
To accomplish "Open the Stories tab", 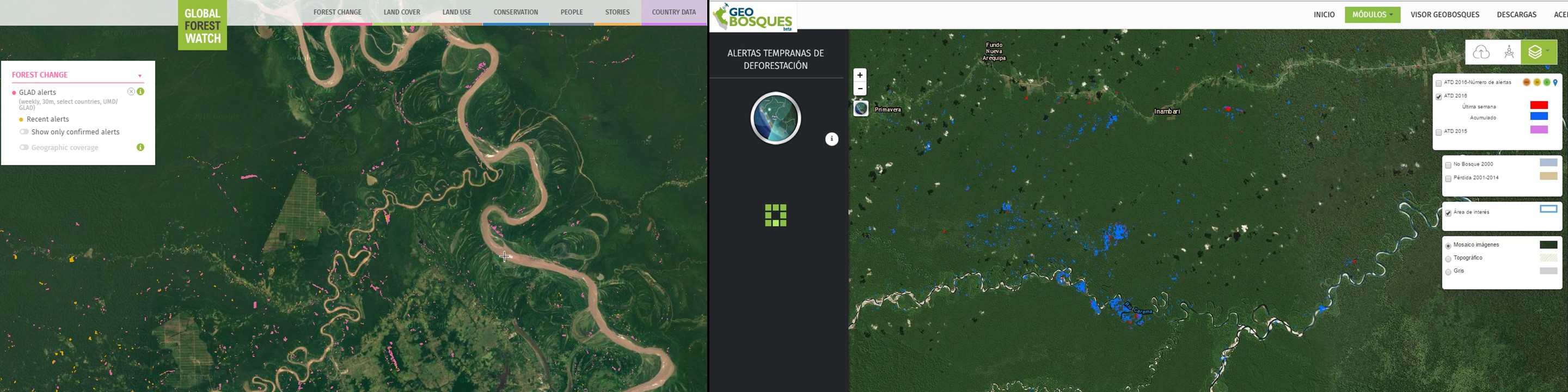I will (x=617, y=12).
